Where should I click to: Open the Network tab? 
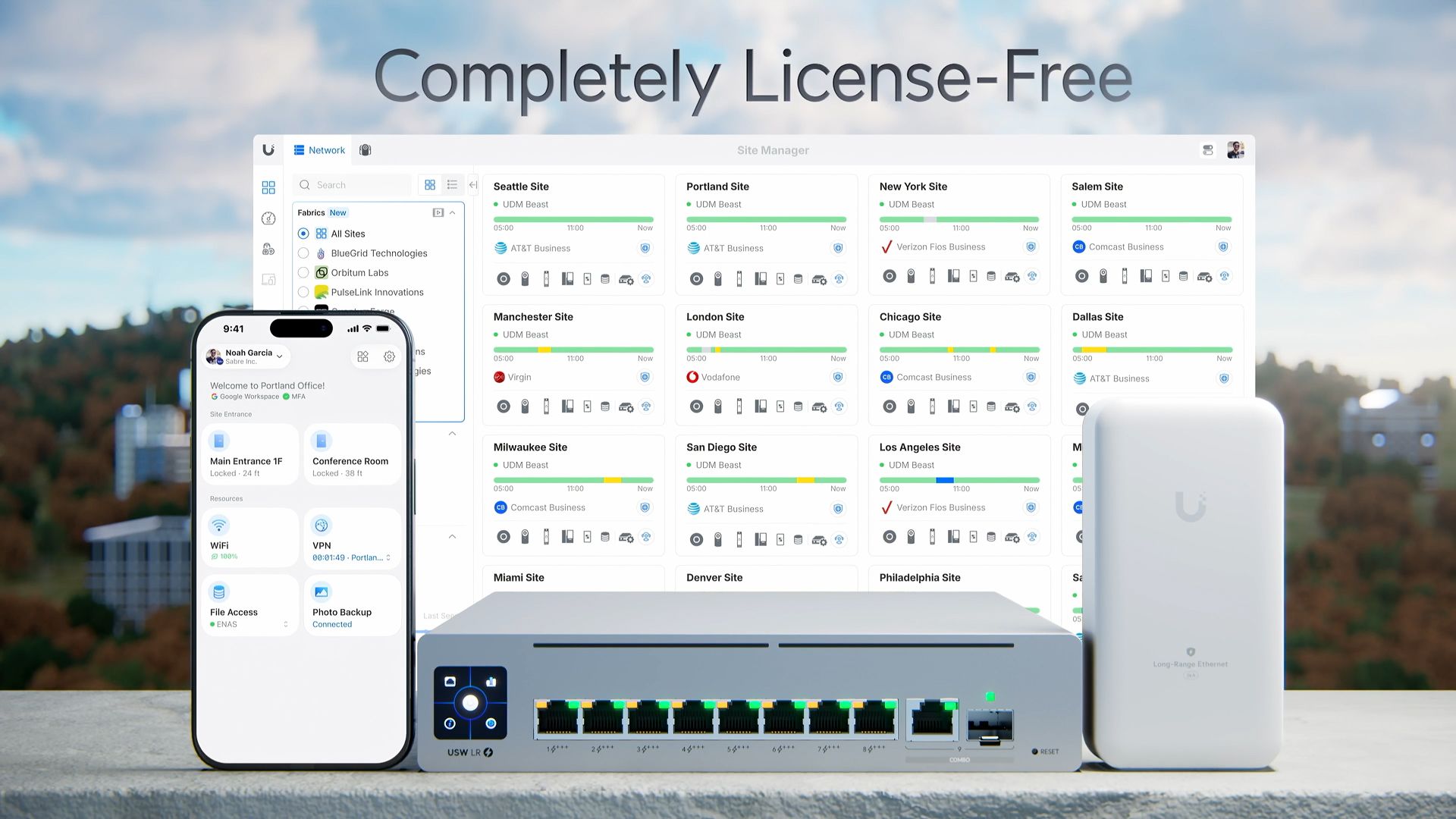pyautogui.click(x=319, y=150)
